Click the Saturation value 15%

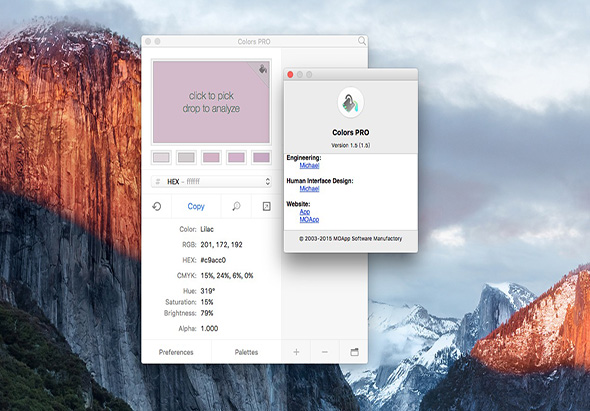[x=207, y=302]
